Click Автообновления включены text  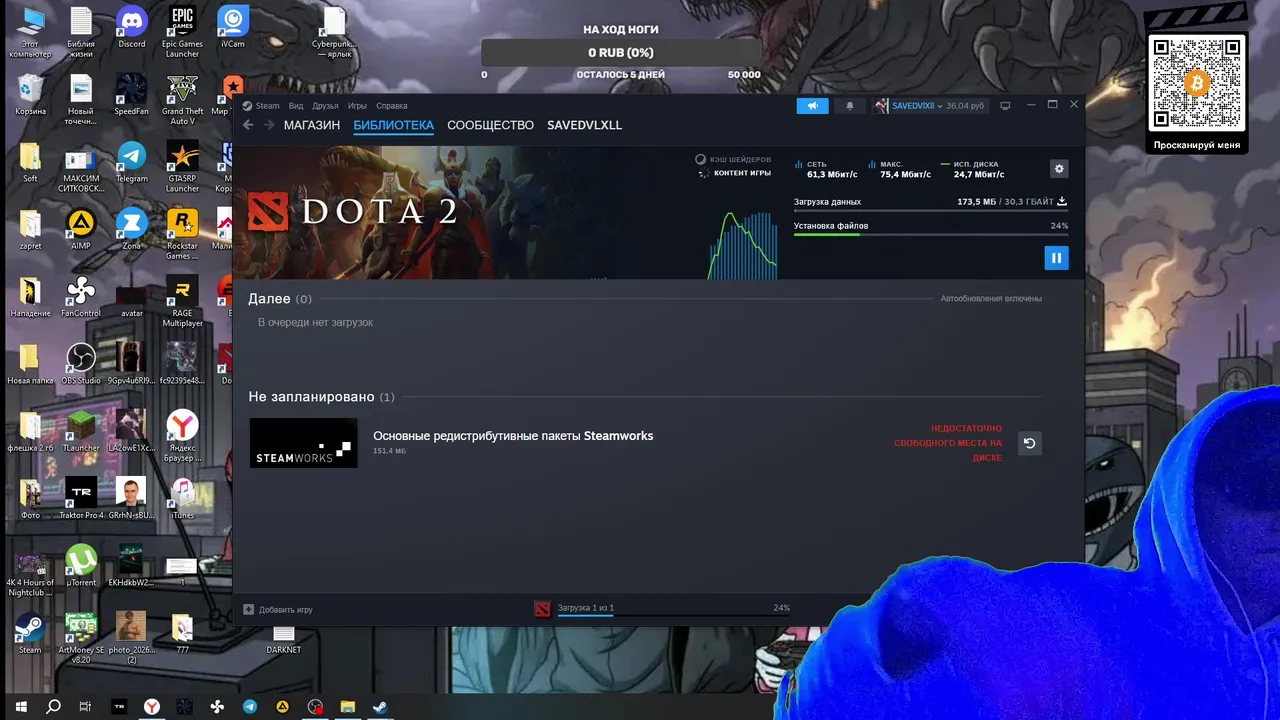click(991, 299)
